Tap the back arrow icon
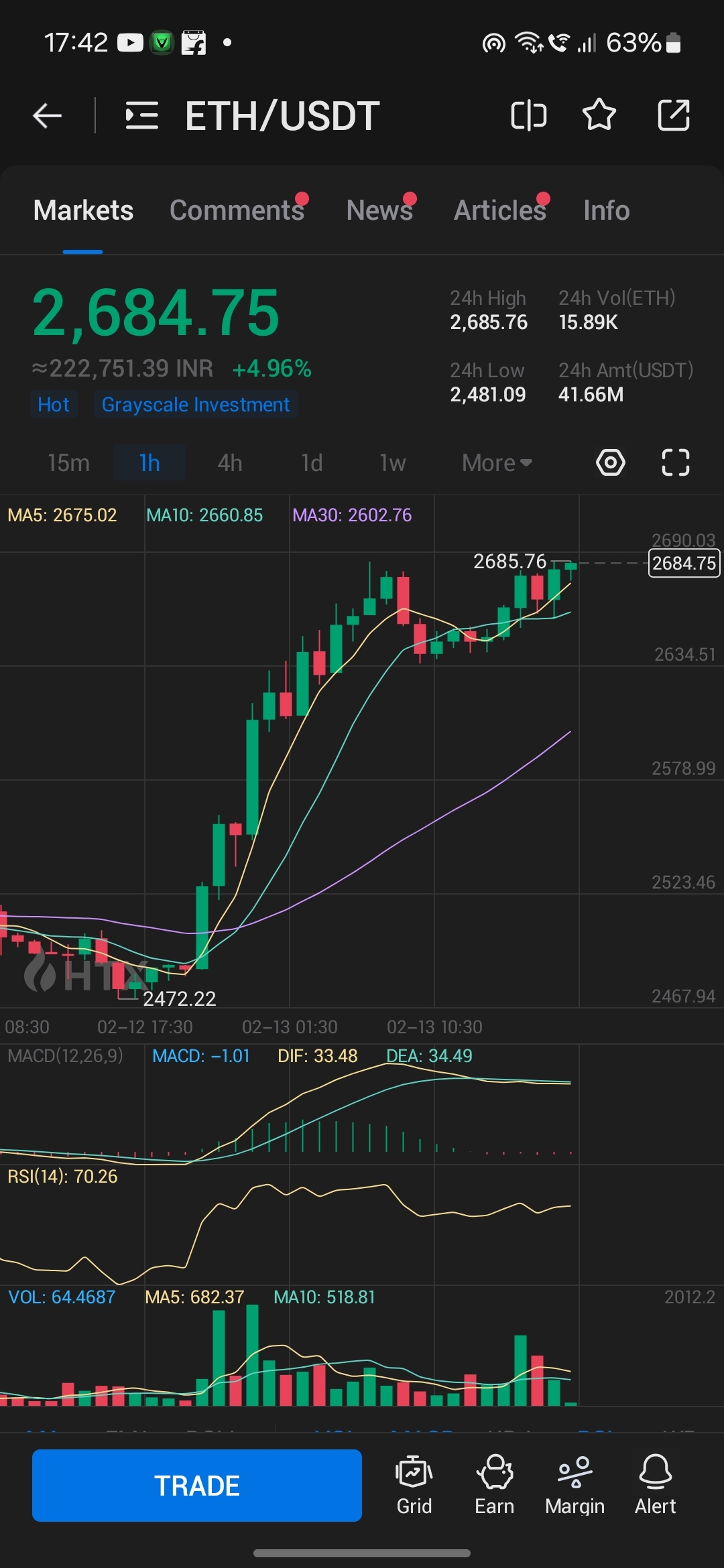The image size is (724, 1568). coord(48,116)
